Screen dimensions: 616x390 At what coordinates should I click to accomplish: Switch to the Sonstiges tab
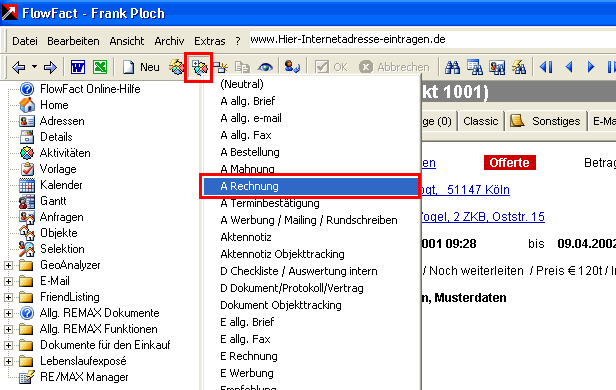pyautogui.click(x=546, y=121)
